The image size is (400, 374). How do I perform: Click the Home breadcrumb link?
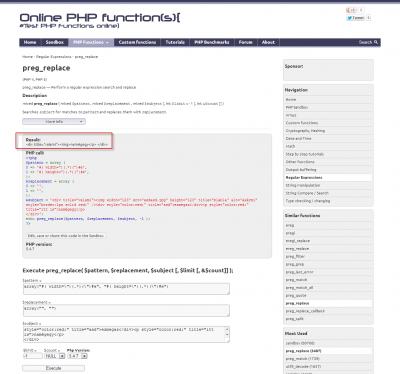27,57
